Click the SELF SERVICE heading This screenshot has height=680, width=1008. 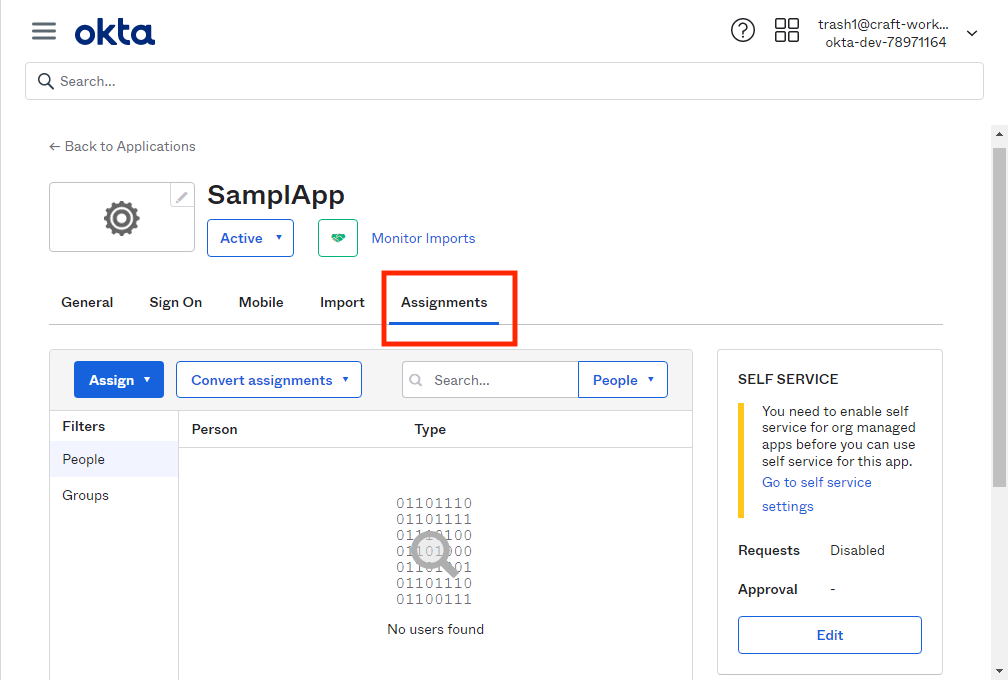click(788, 379)
